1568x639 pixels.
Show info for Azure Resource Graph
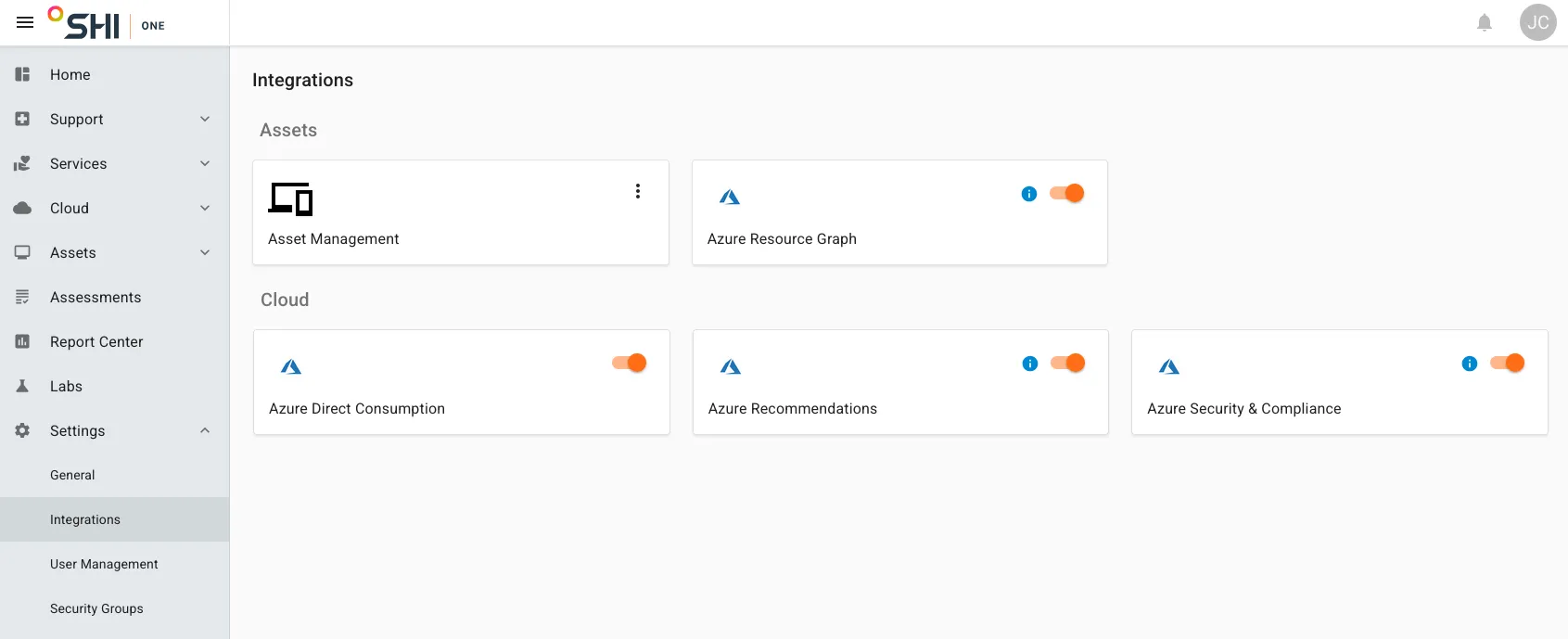(1029, 194)
